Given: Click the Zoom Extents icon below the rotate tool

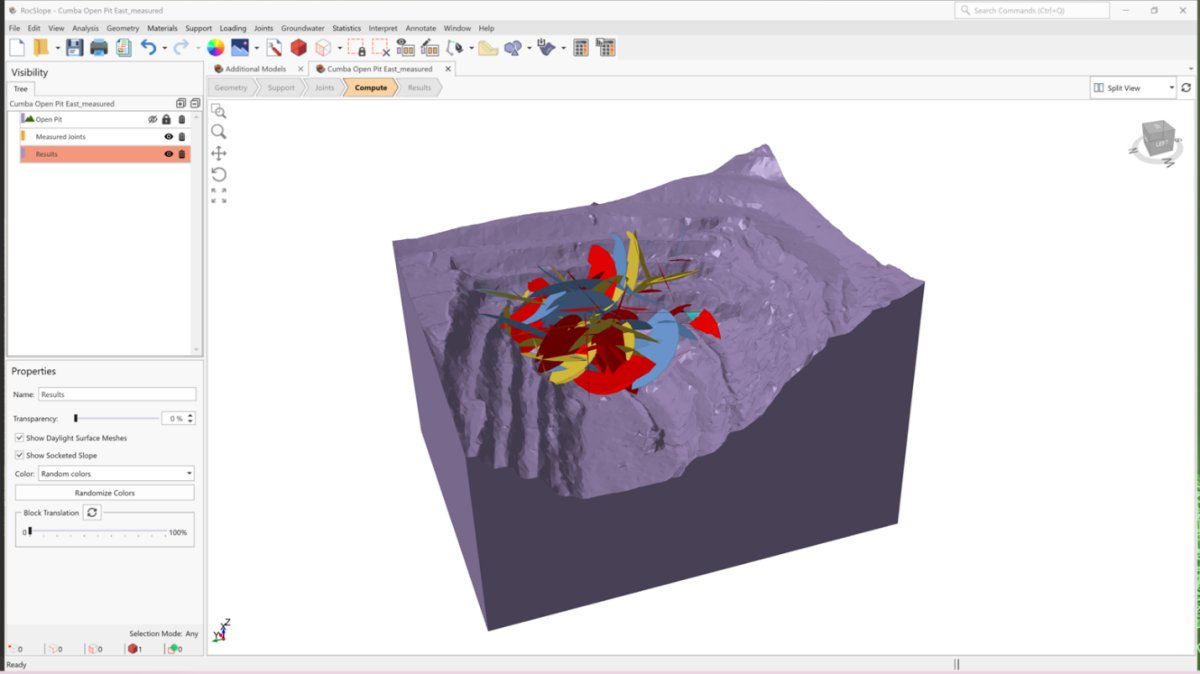Looking at the screenshot, I should 219,196.
